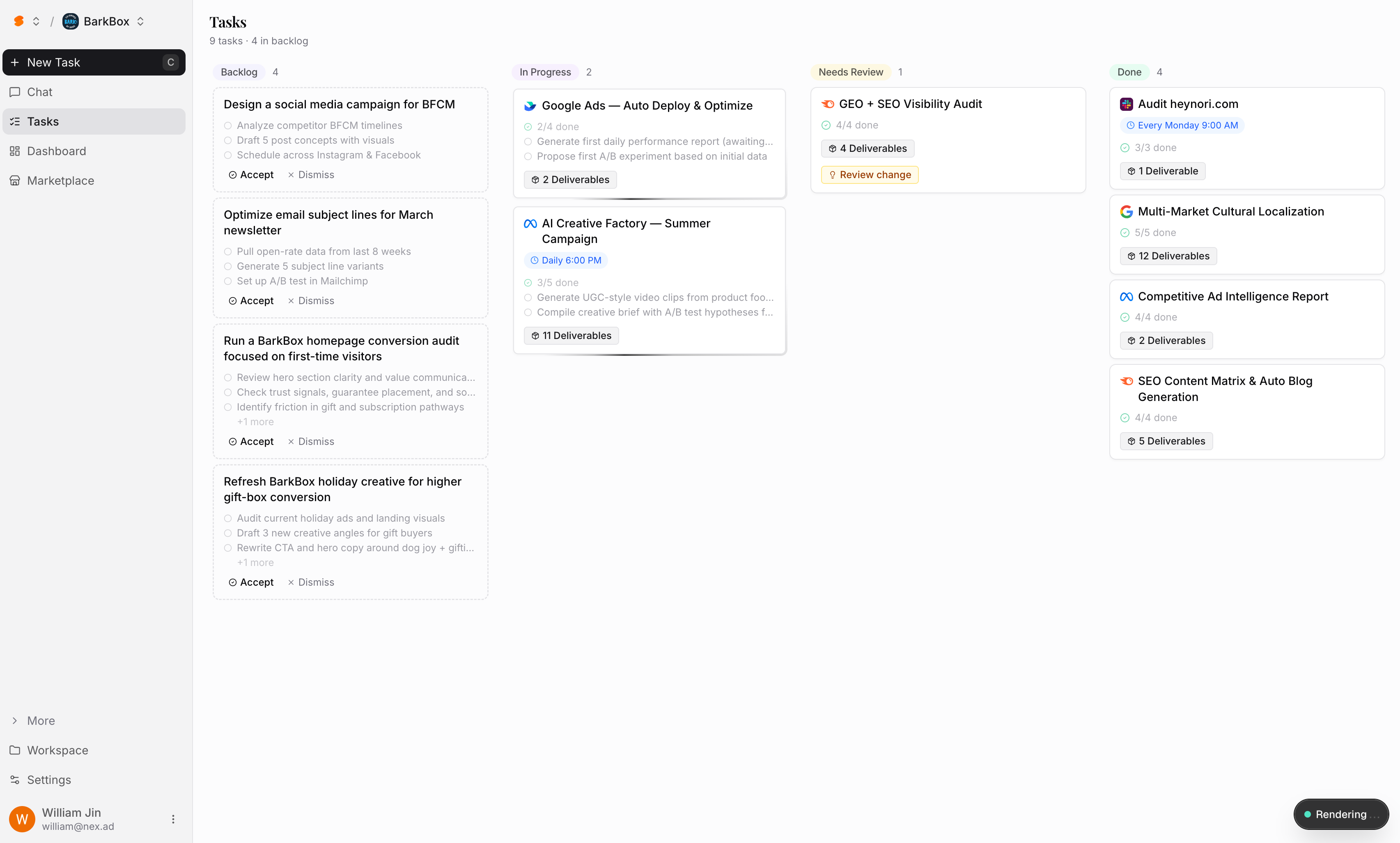
Task: Open the 11 Deliverables chip
Action: click(x=571, y=336)
